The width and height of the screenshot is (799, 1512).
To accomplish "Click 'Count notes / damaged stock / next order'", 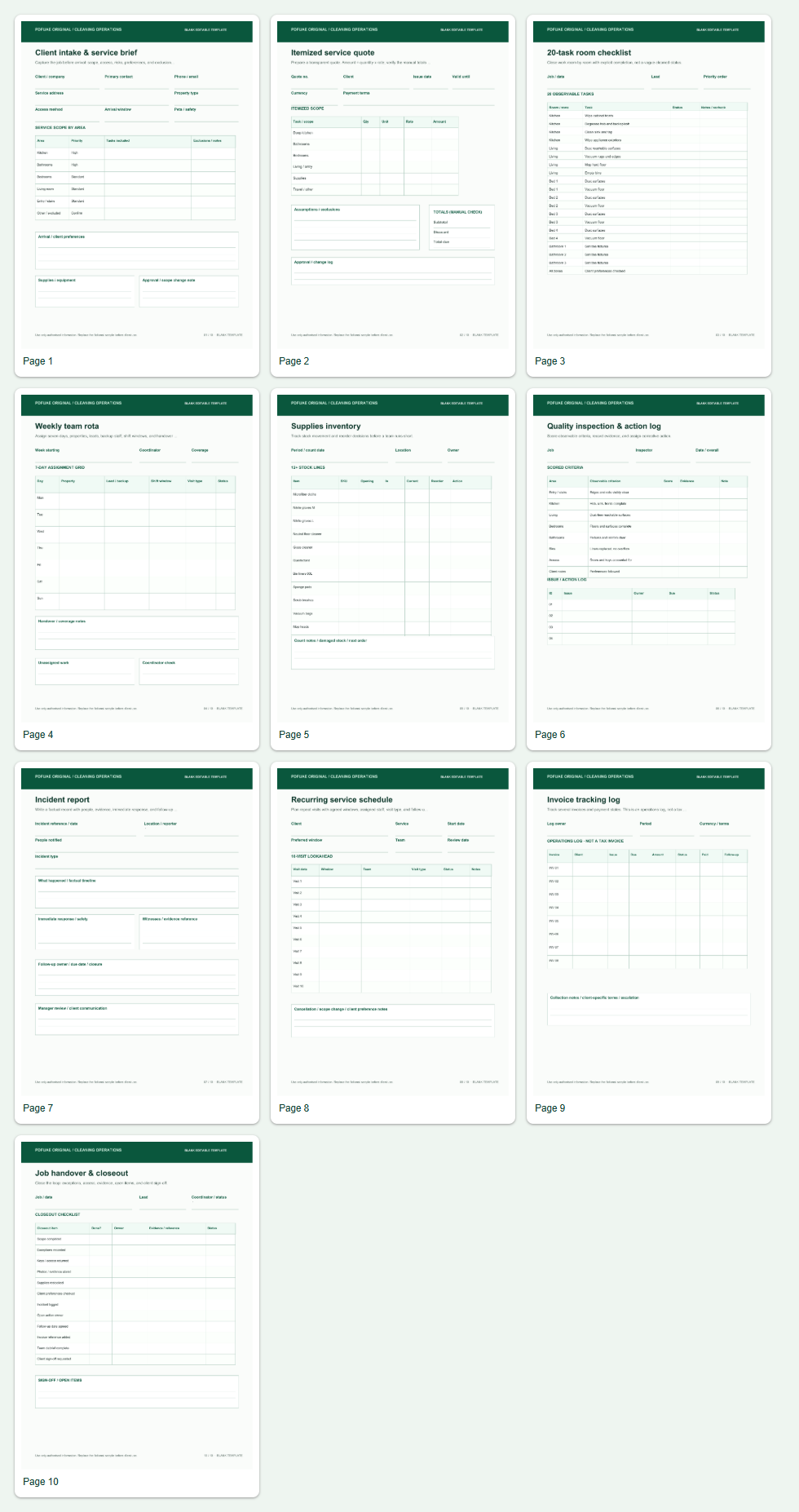I will (x=393, y=652).
